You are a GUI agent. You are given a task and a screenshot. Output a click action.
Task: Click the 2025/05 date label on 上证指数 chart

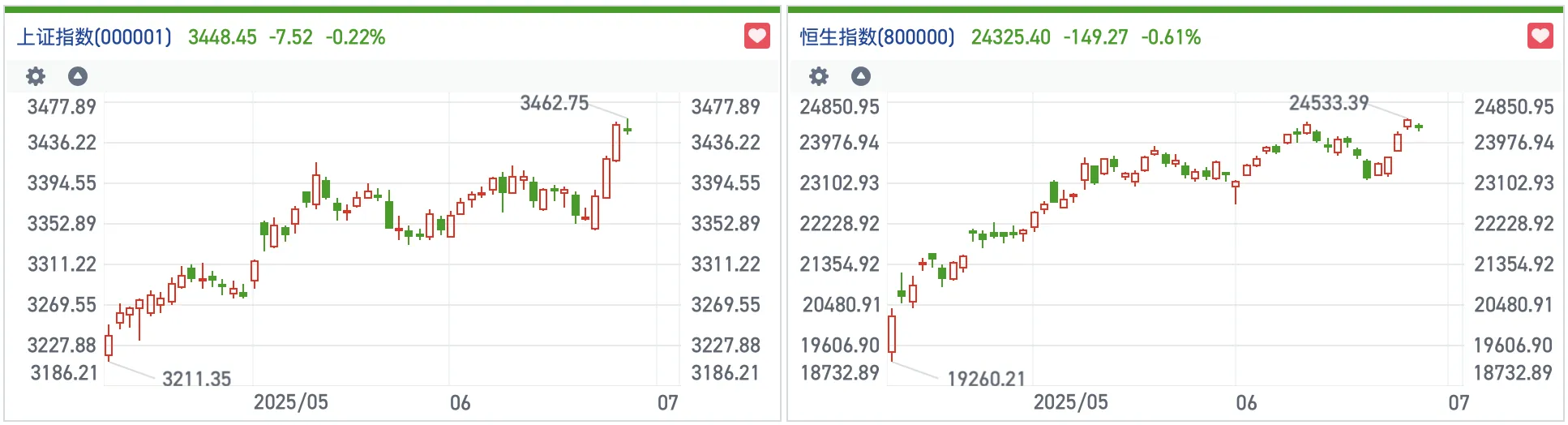click(x=290, y=402)
